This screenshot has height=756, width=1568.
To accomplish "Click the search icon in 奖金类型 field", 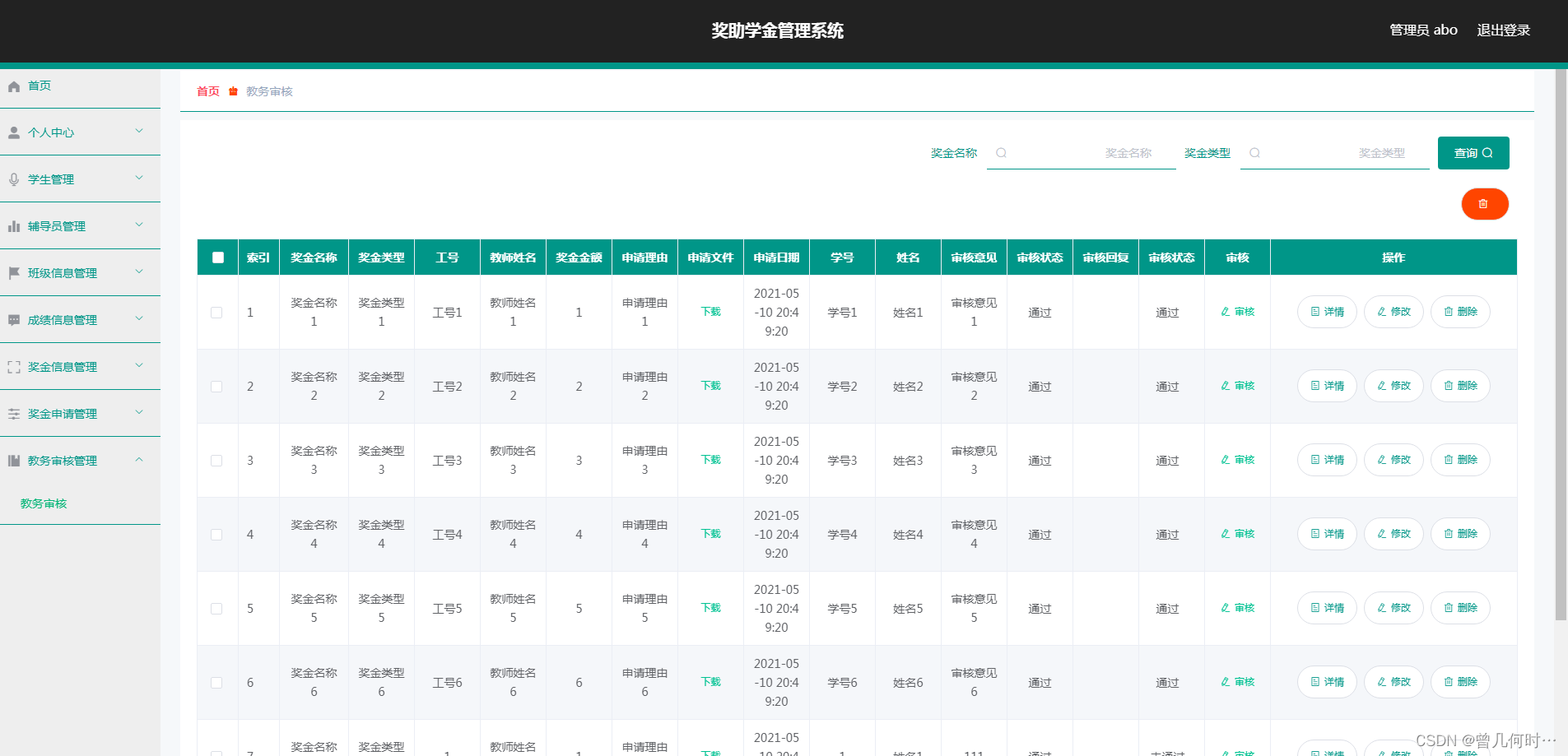I will click(1254, 153).
